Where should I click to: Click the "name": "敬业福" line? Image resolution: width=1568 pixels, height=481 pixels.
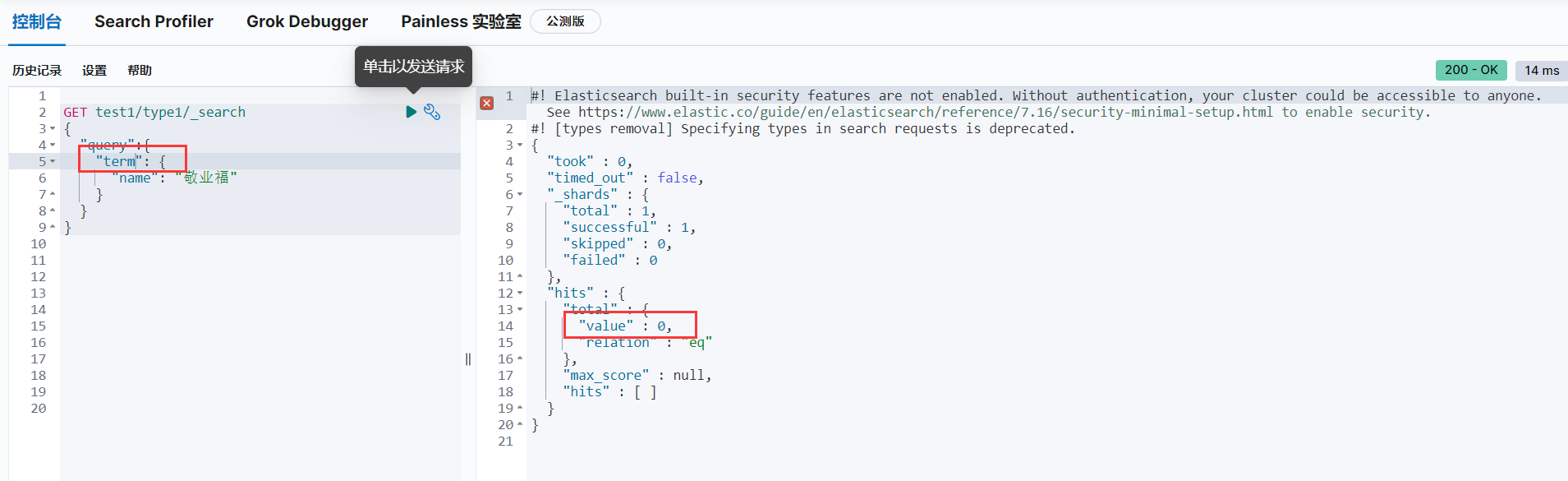[174, 178]
